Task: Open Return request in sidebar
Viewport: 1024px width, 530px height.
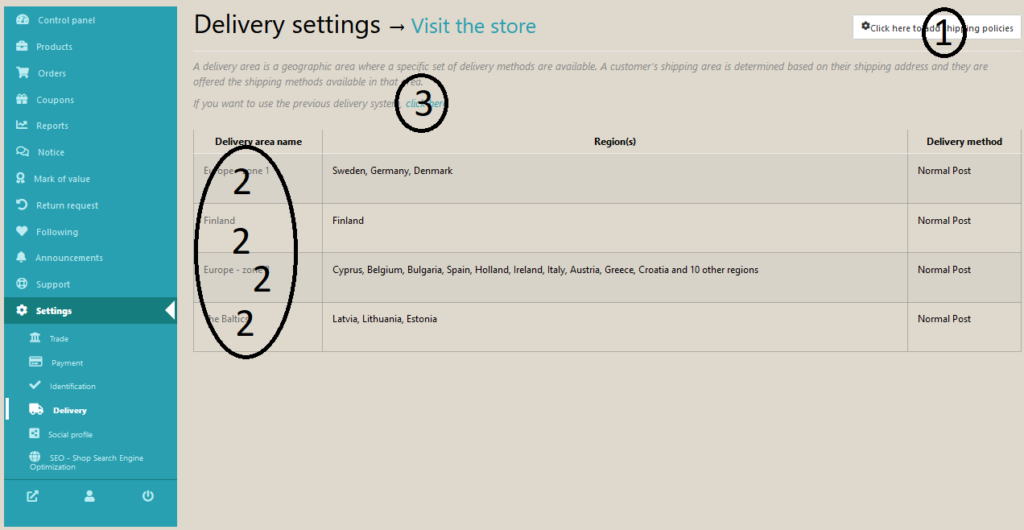Action: click(67, 205)
